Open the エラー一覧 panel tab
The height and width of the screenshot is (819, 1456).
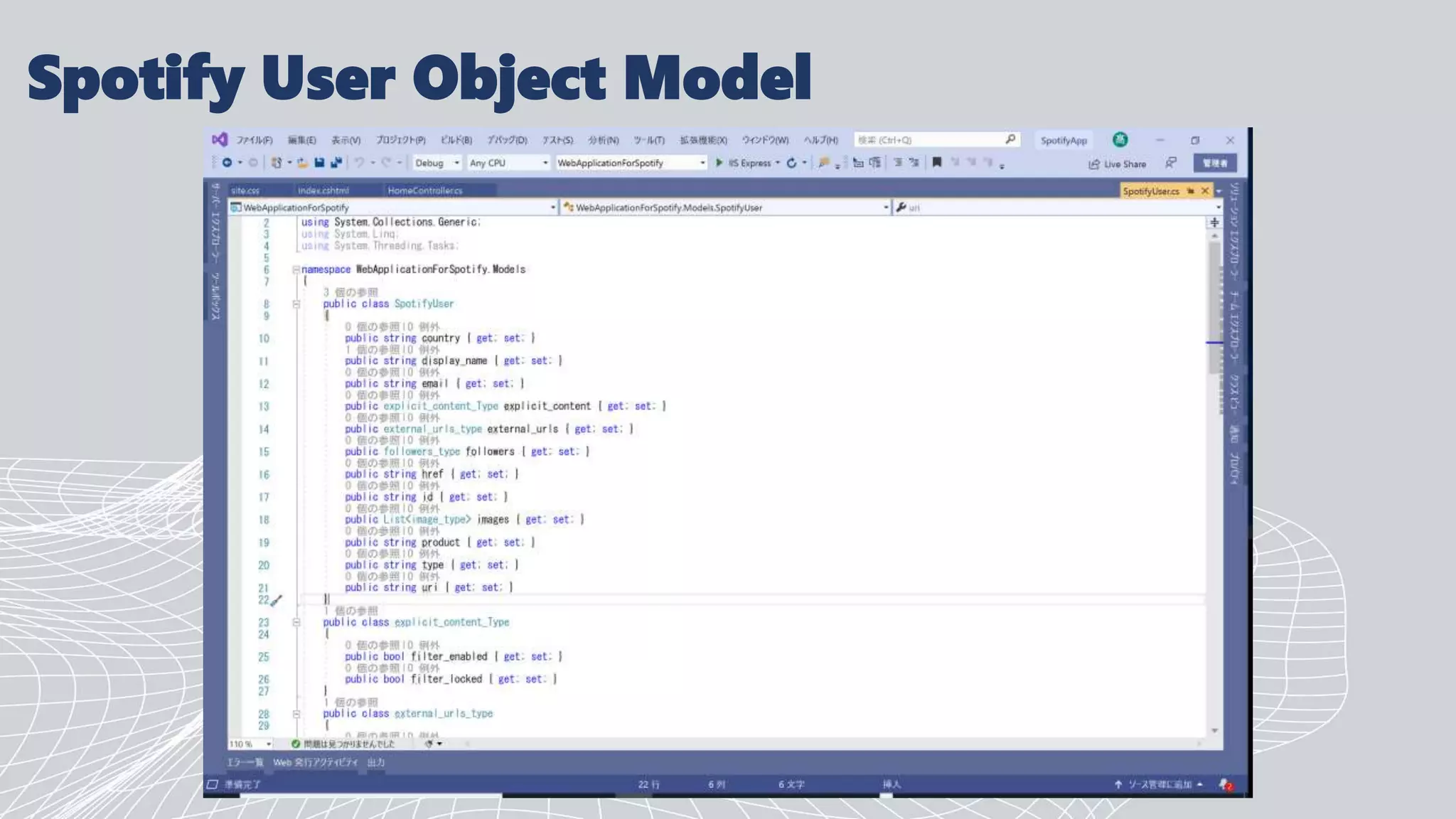click(x=245, y=762)
